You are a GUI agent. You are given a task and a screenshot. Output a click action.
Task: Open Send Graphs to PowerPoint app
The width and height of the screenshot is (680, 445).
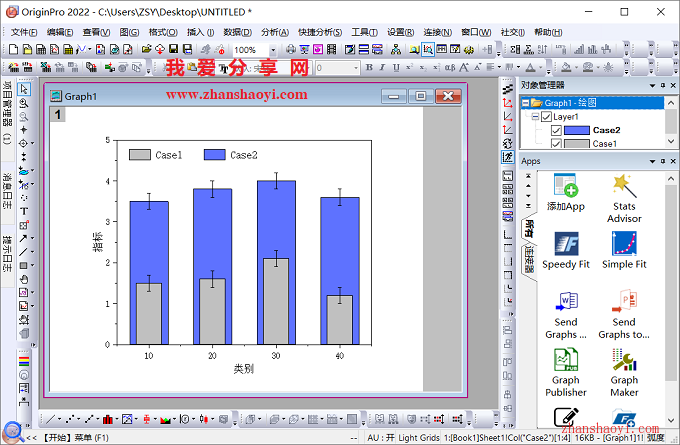coord(624,315)
